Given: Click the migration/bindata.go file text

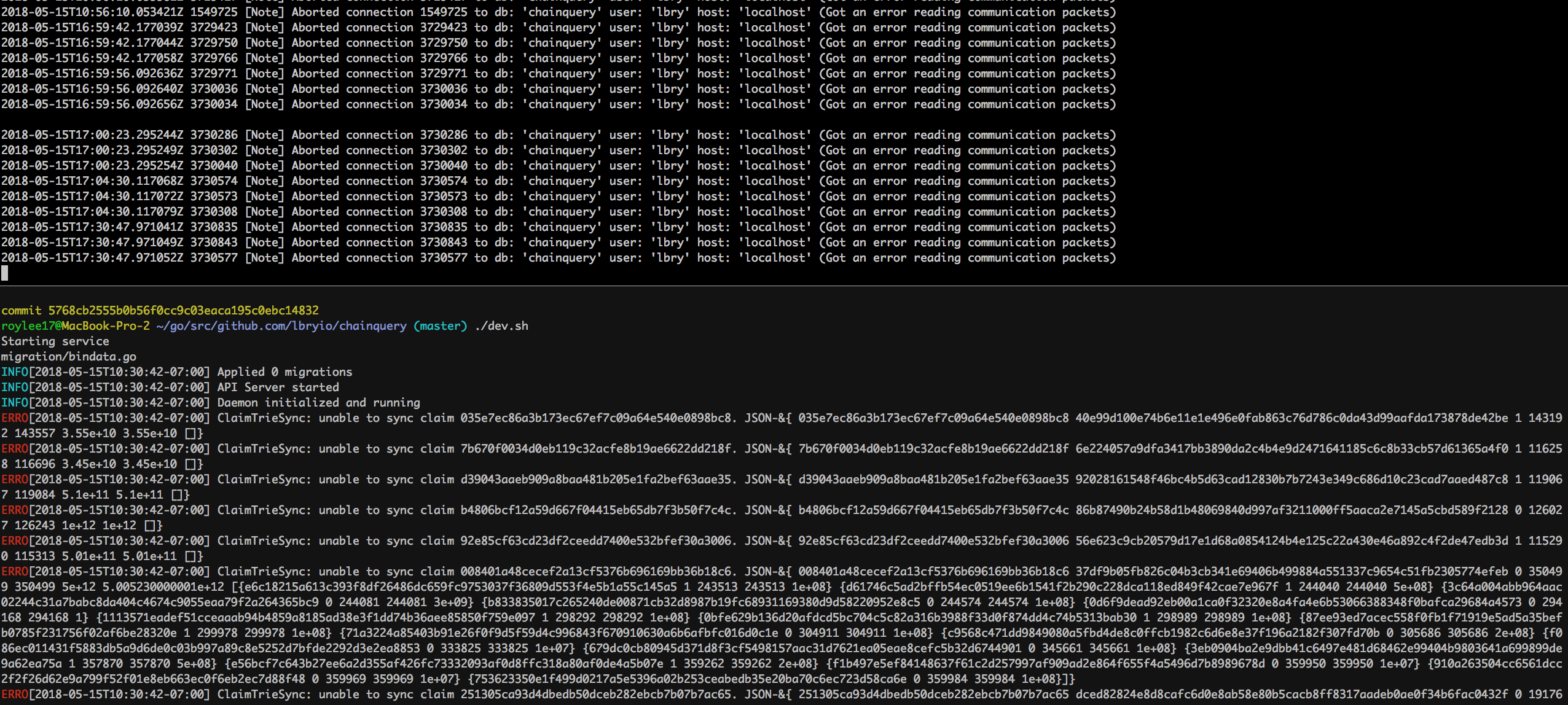Looking at the screenshot, I should (69, 357).
